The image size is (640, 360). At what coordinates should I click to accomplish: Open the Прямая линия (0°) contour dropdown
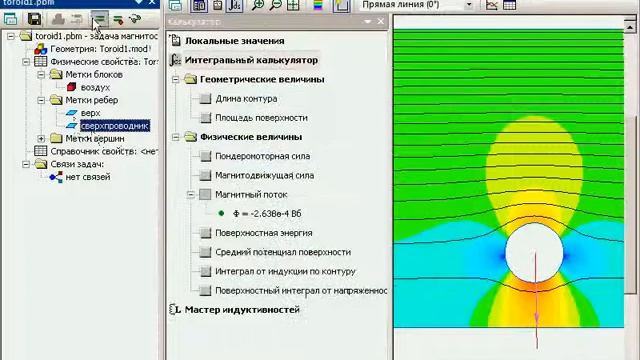pos(417,5)
